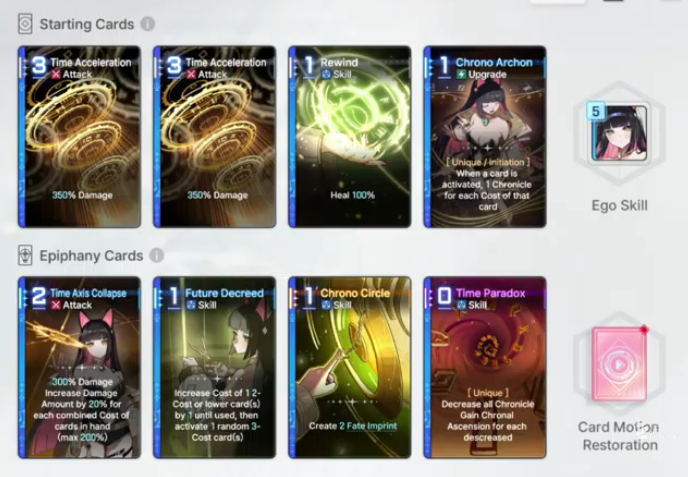
Task: Open the Chrono Archon upgrade card
Action: (x=485, y=136)
